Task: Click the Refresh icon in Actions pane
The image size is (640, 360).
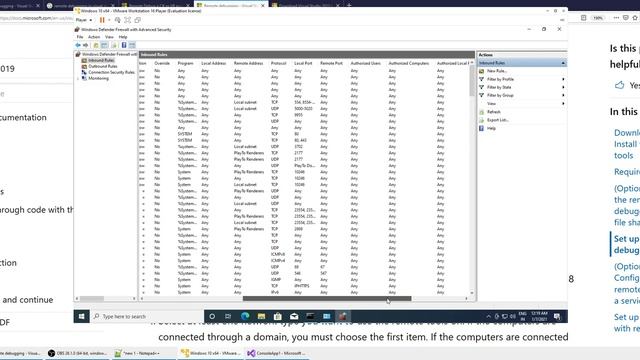Action: [482, 112]
